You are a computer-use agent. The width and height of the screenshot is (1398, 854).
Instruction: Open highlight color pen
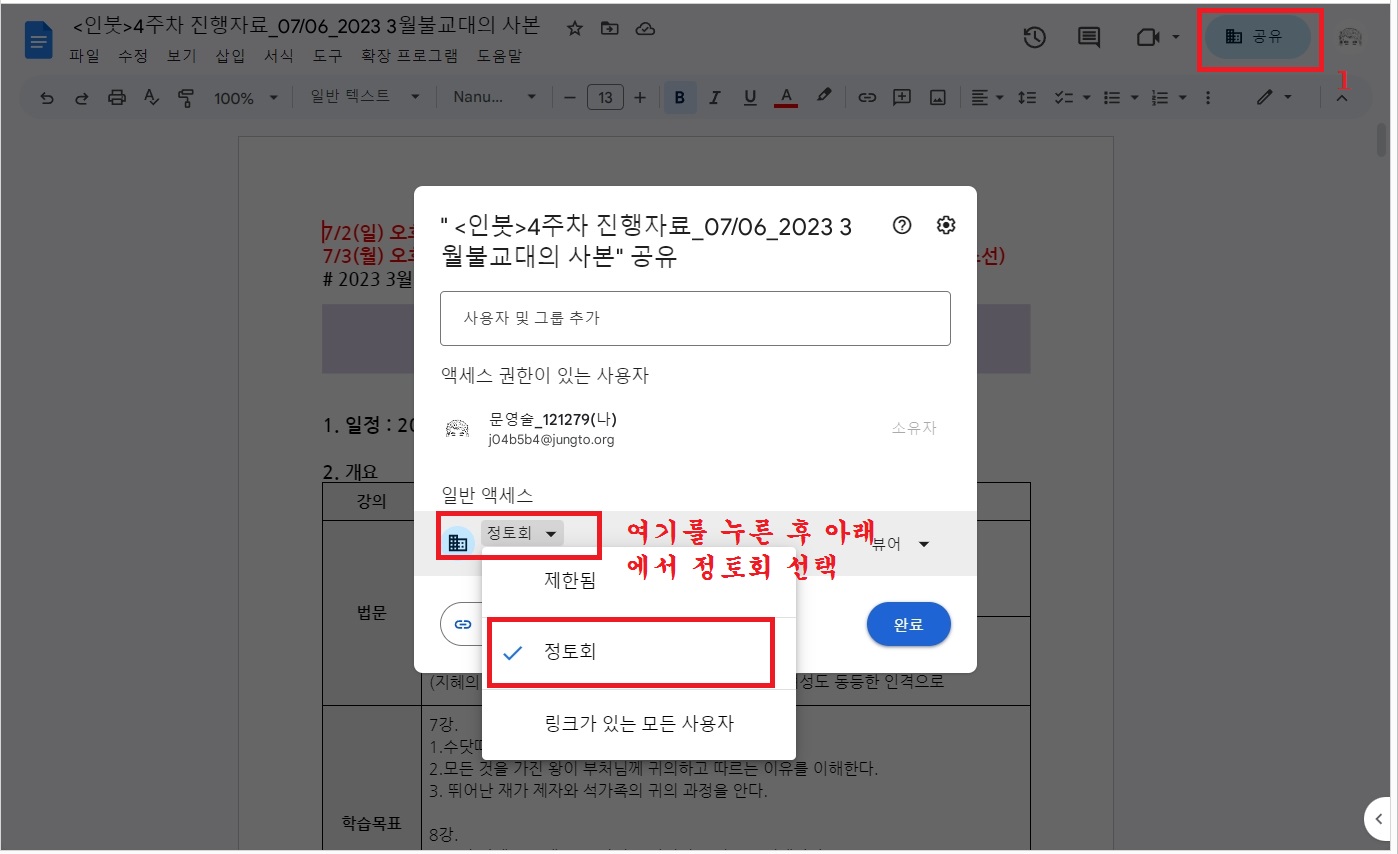pos(824,97)
